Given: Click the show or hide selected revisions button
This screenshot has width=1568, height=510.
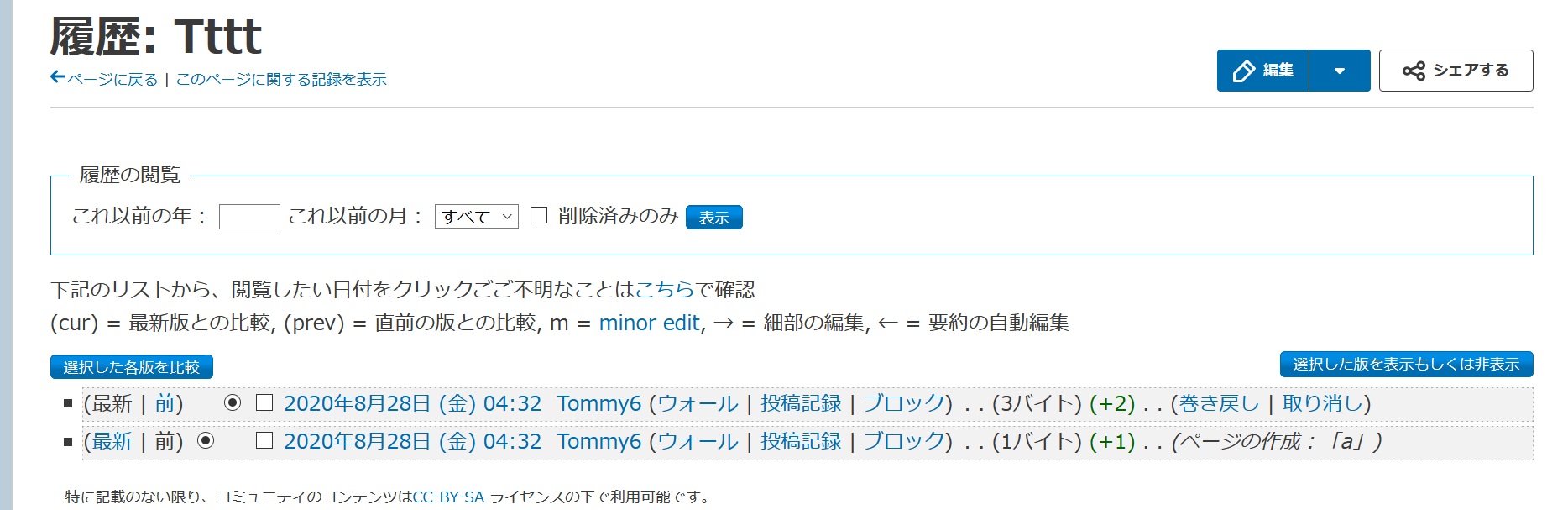Looking at the screenshot, I should pos(1406,364).
